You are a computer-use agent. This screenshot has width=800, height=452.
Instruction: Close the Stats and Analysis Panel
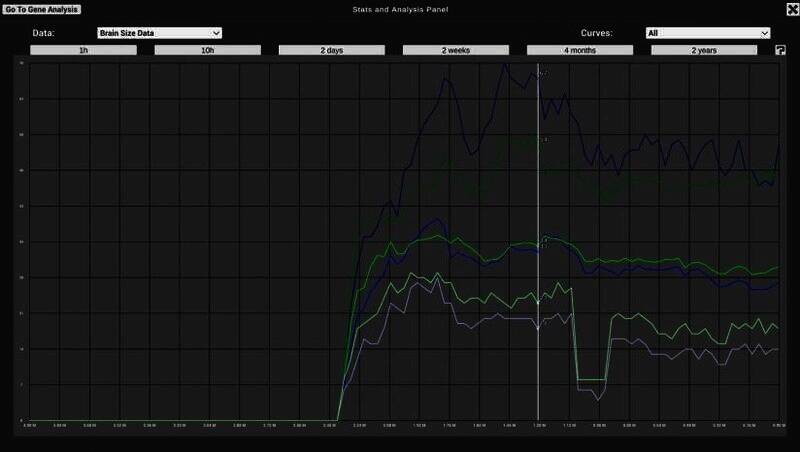point(791,10)
